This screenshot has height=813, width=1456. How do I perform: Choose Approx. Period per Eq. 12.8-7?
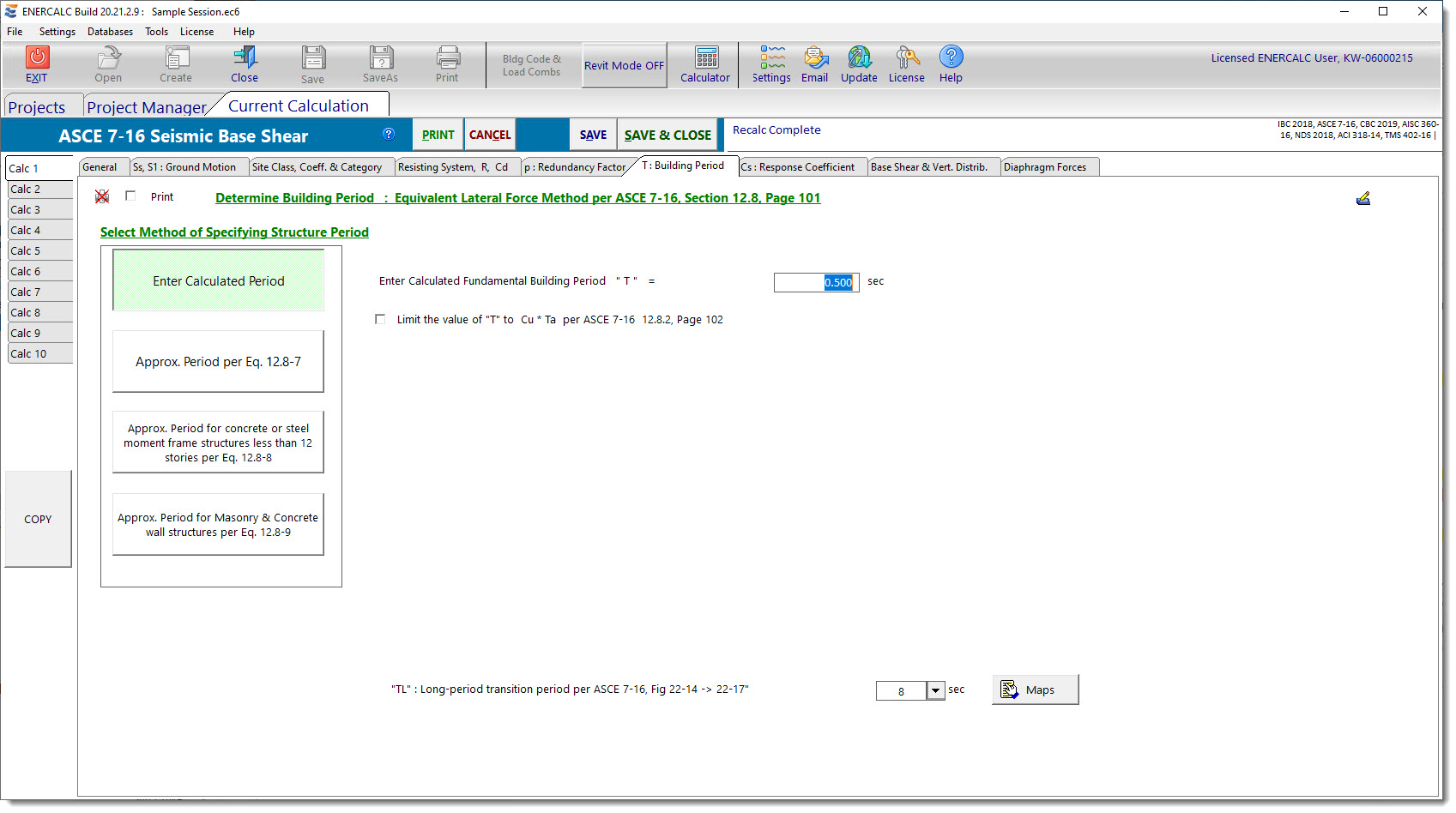(218, 362)
